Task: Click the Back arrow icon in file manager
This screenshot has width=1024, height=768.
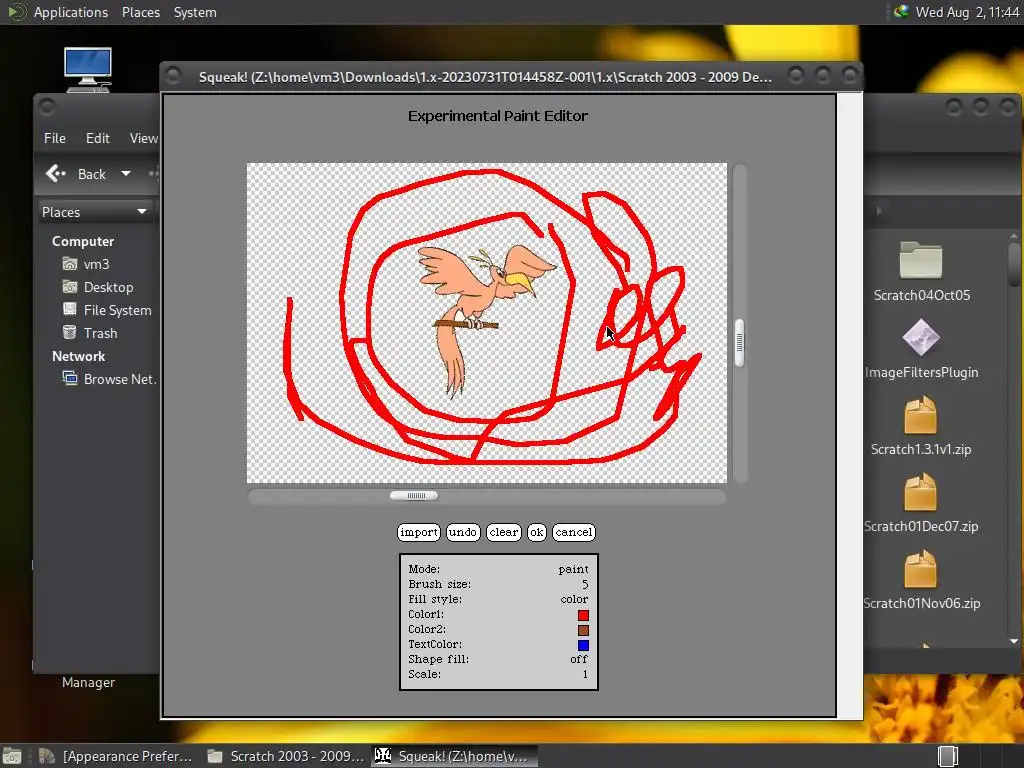Action: [x=56, y=174]
